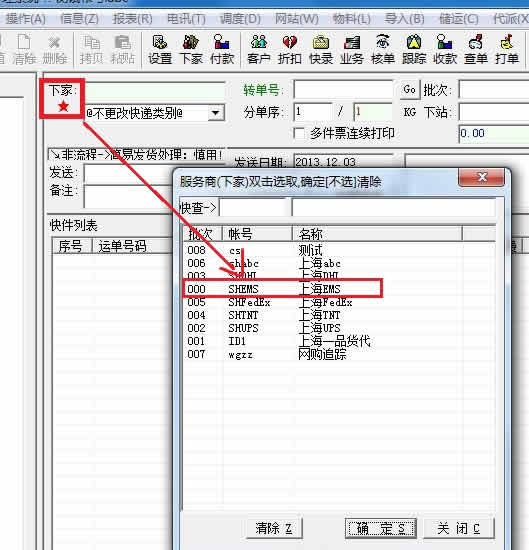Select the 网购追踪 row
529x550 pixels.
(339, 354)
